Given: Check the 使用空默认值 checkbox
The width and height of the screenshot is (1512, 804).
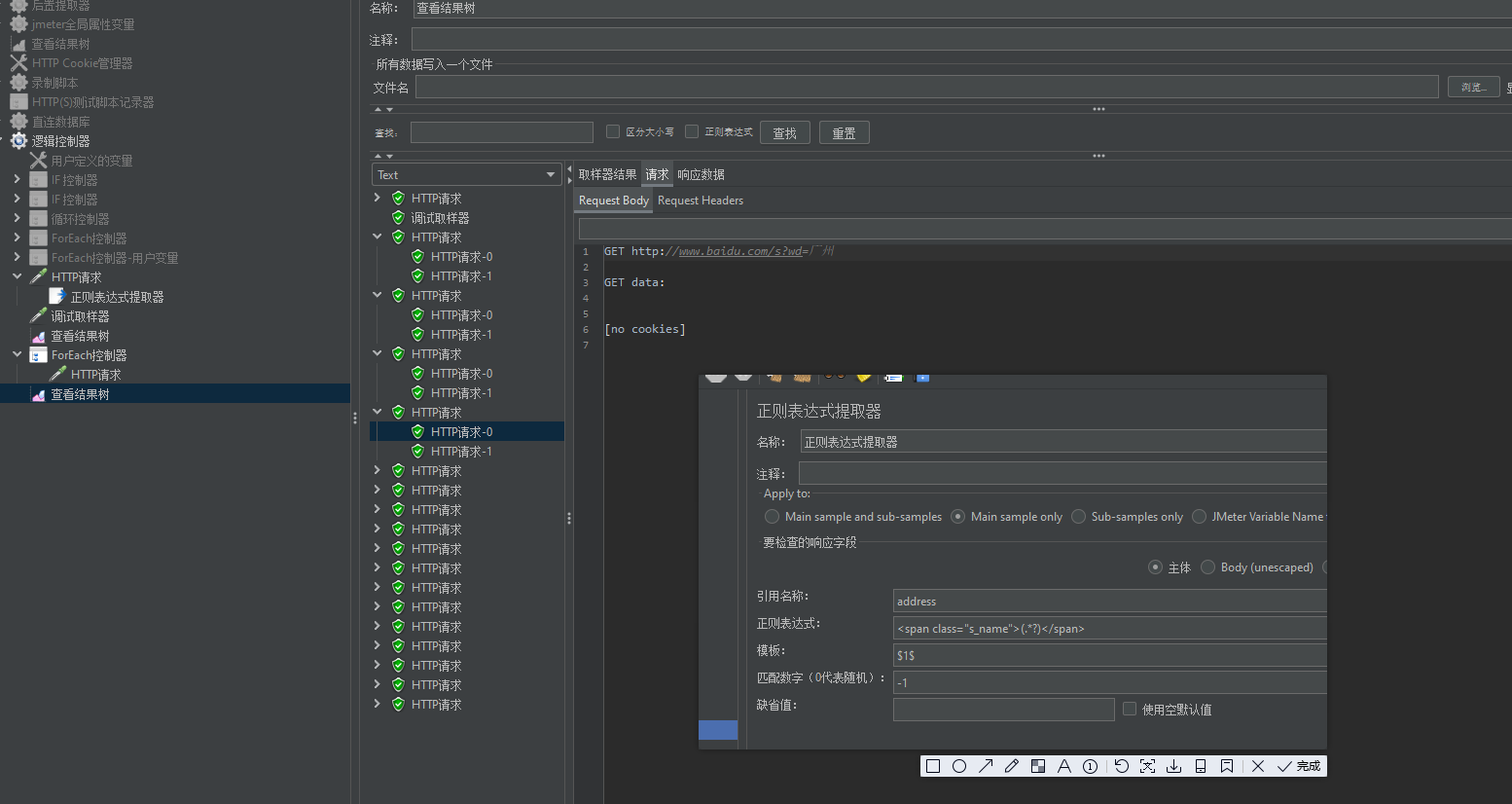Looking at the screenshot, I should (x=1130, y=709).
